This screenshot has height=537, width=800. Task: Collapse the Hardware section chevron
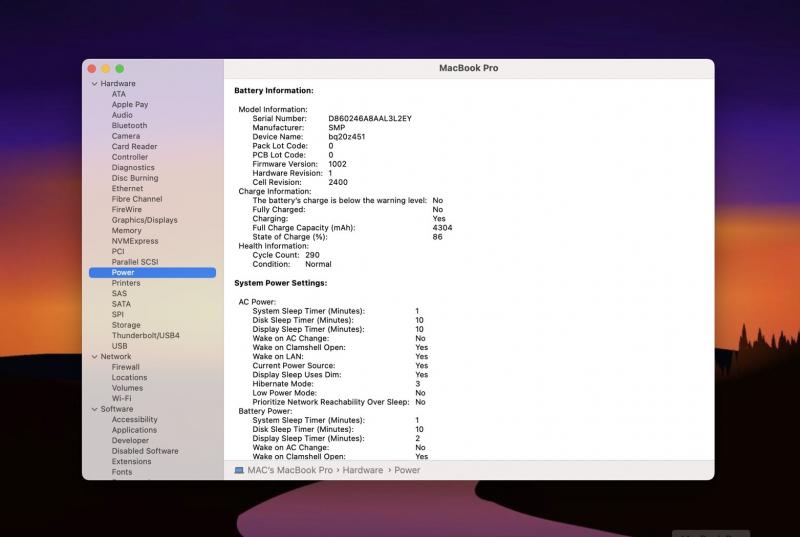[94, 84]
